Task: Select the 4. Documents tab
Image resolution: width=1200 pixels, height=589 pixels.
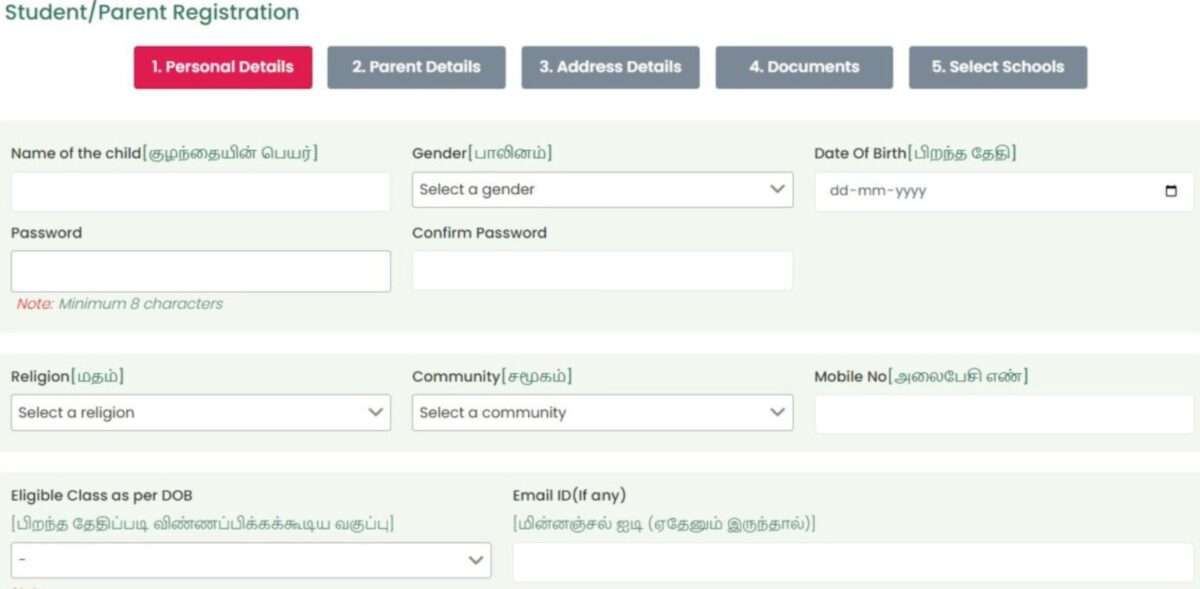Action: coord(804,68)
